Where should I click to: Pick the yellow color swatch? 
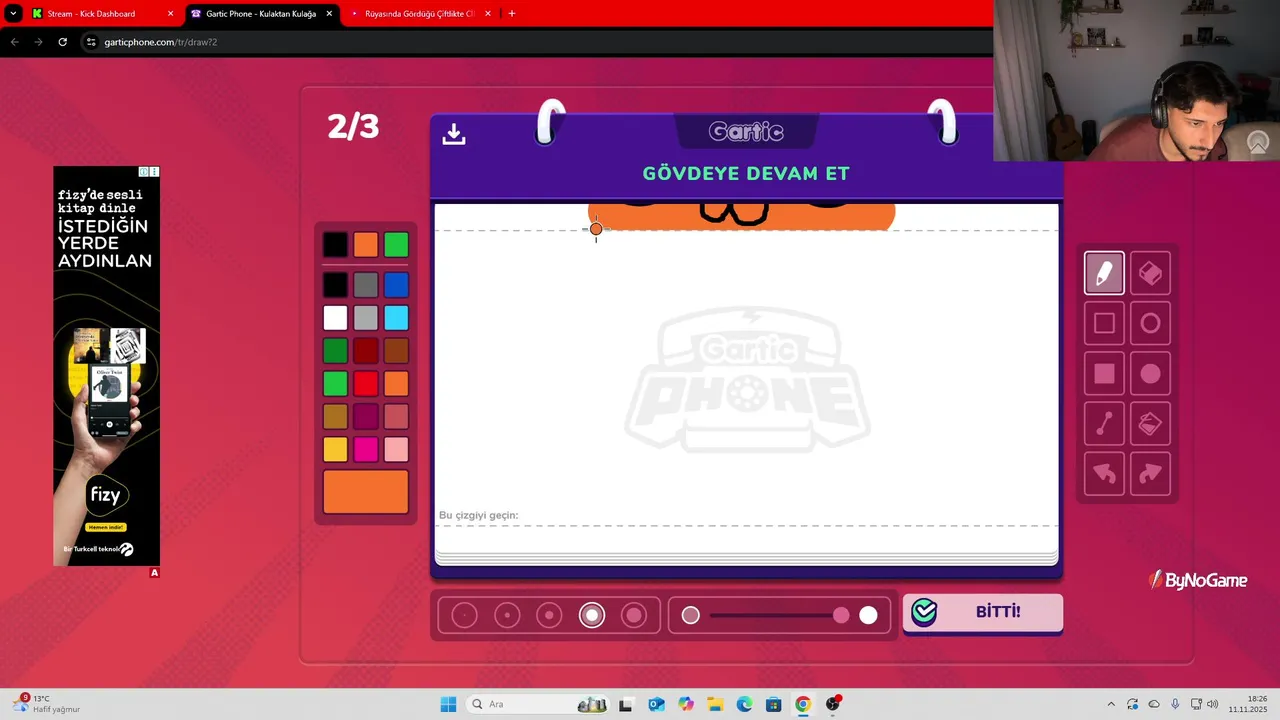tap(335, 450)
